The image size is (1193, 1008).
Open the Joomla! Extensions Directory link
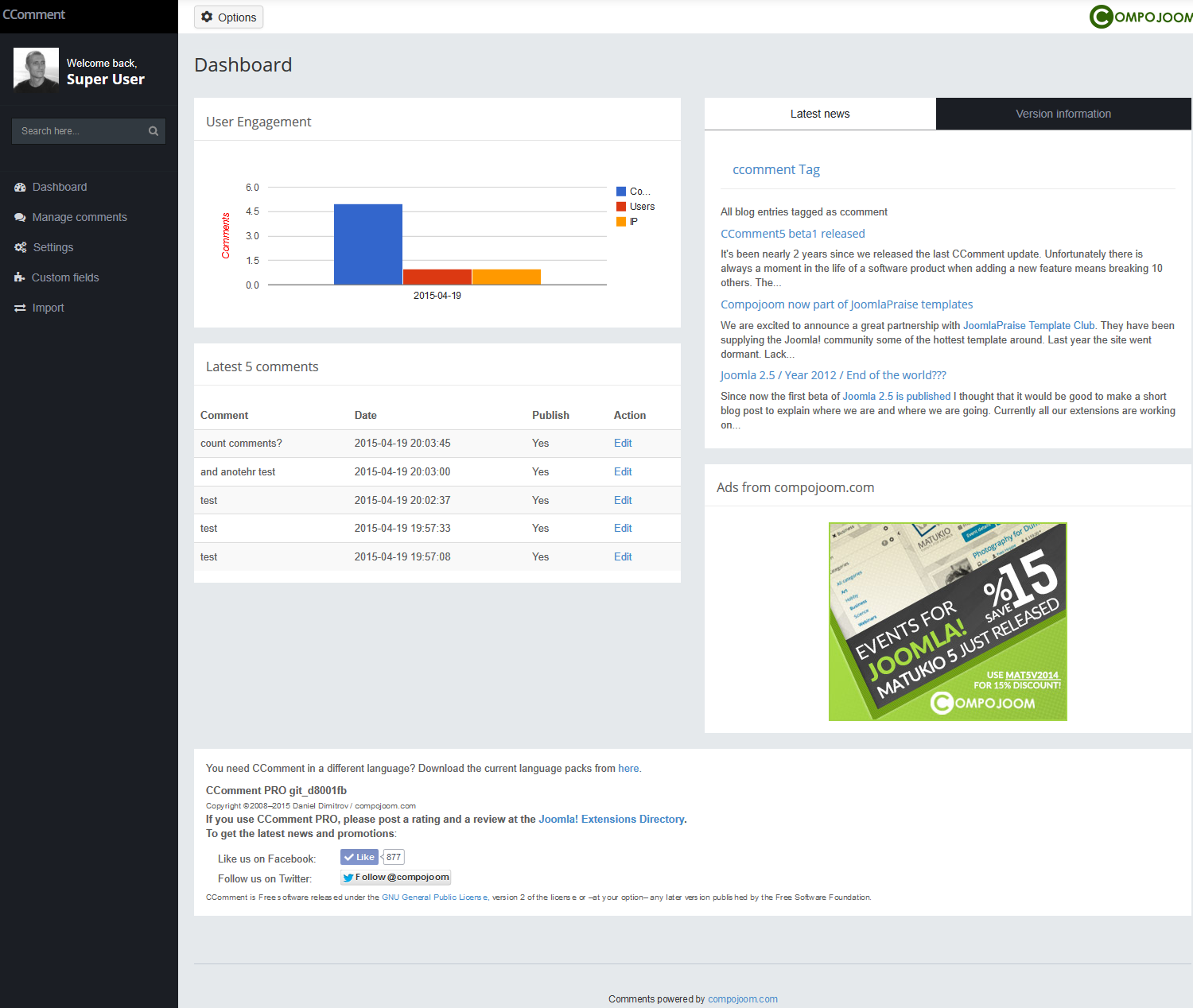coord(612,820)
